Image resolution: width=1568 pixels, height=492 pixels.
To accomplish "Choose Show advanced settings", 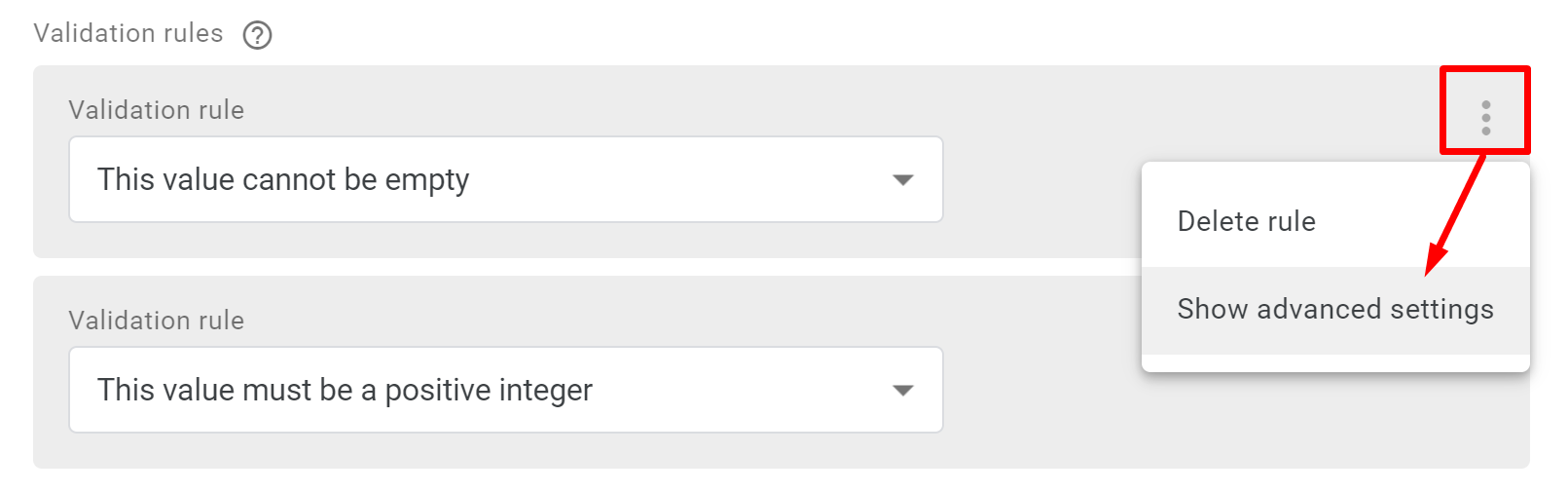I will [x=1334, y=310].
